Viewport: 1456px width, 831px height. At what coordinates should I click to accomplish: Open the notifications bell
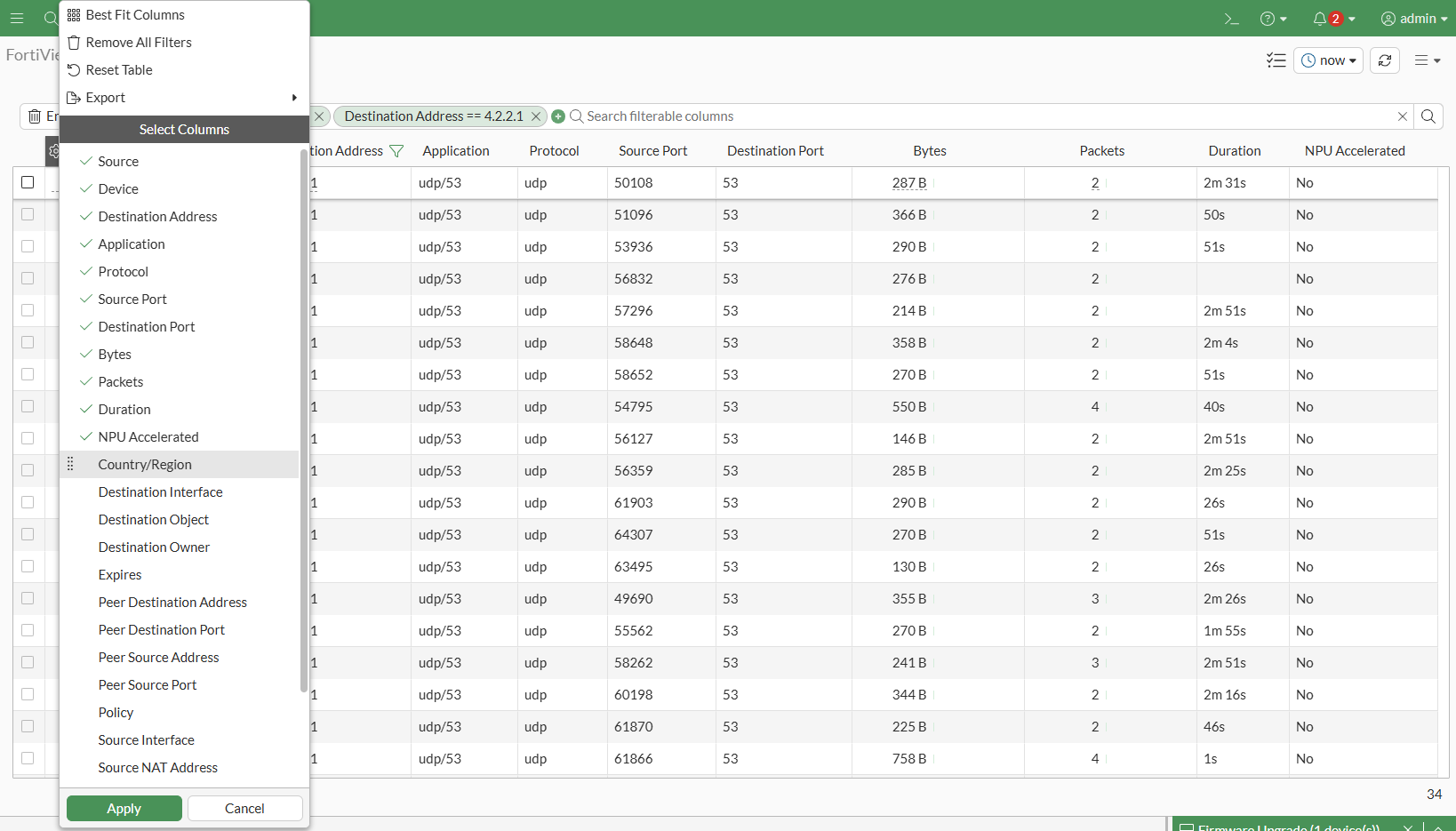coord(1320,19)
